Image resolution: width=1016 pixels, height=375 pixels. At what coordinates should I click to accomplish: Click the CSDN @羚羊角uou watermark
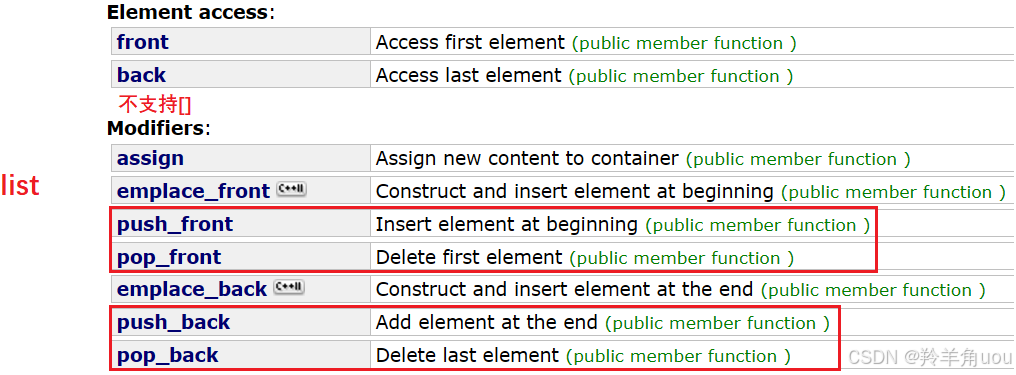[x=930, y=356]
